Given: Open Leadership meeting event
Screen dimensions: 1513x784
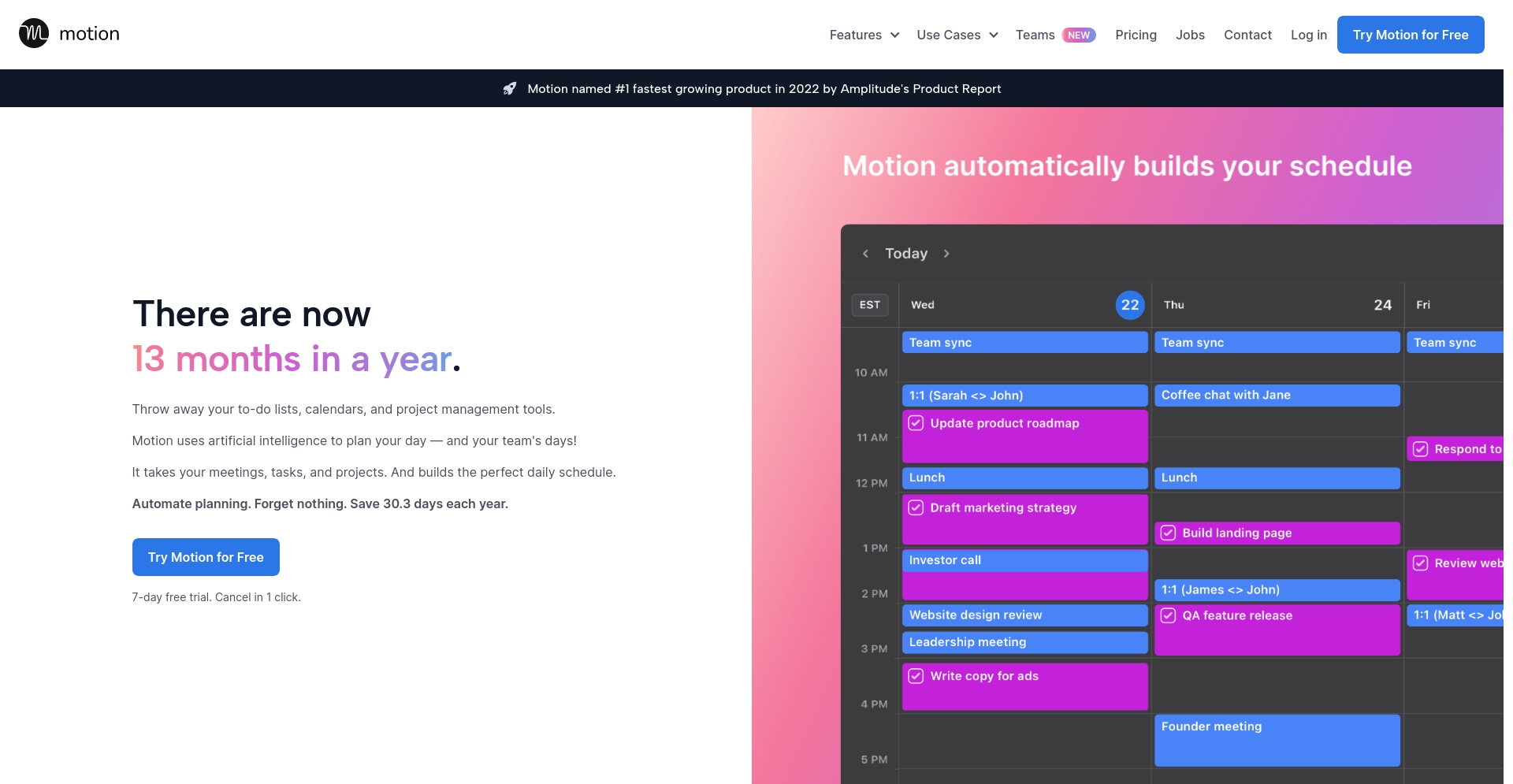Looking at the screenshot, I should coord(1024,642).
